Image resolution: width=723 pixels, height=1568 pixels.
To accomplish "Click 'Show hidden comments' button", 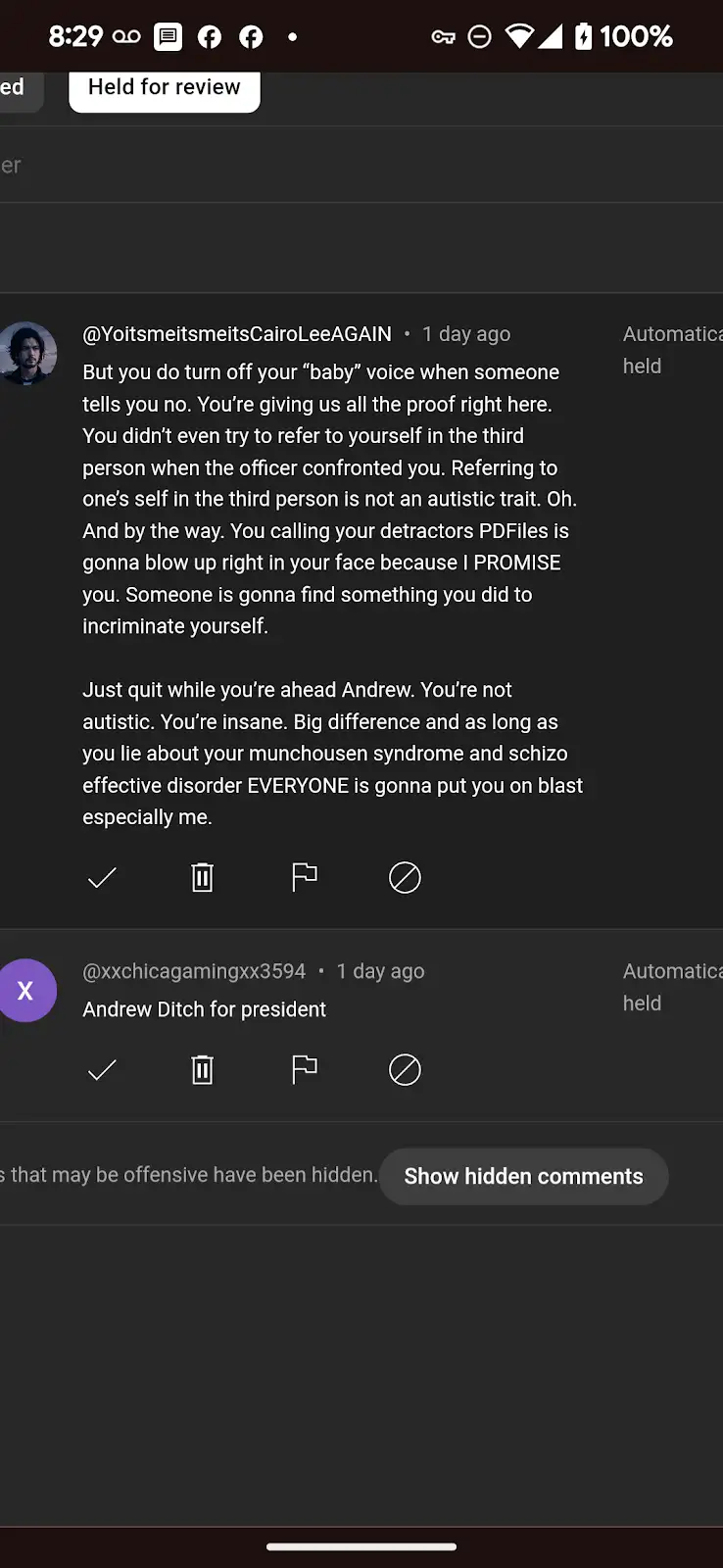I will [523, 1176].
